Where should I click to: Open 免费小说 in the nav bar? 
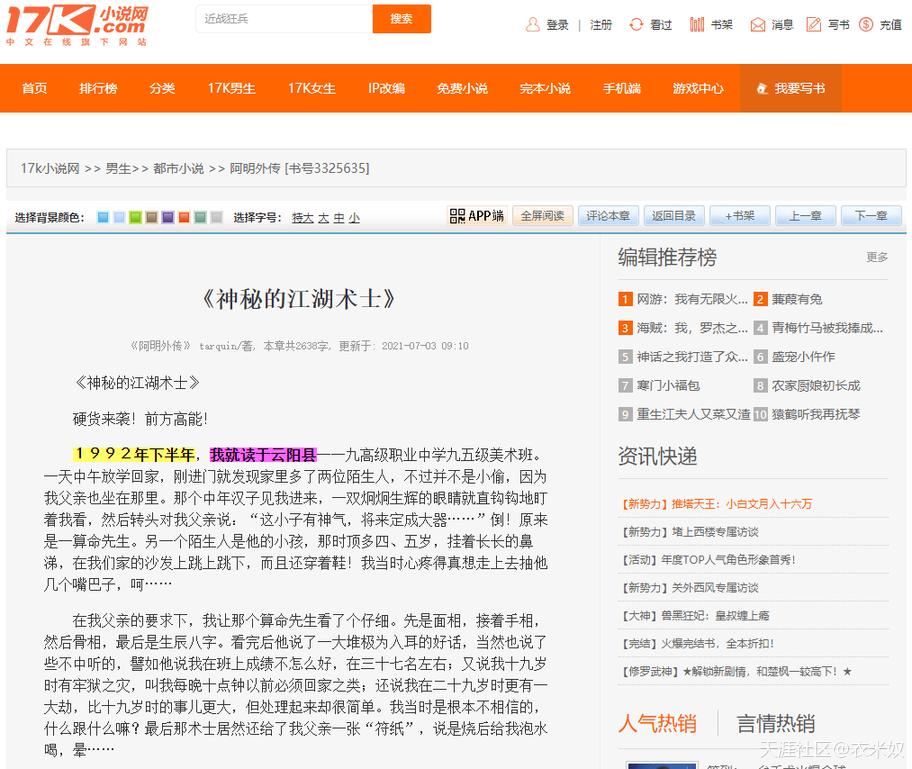click(x=462, y=88)
